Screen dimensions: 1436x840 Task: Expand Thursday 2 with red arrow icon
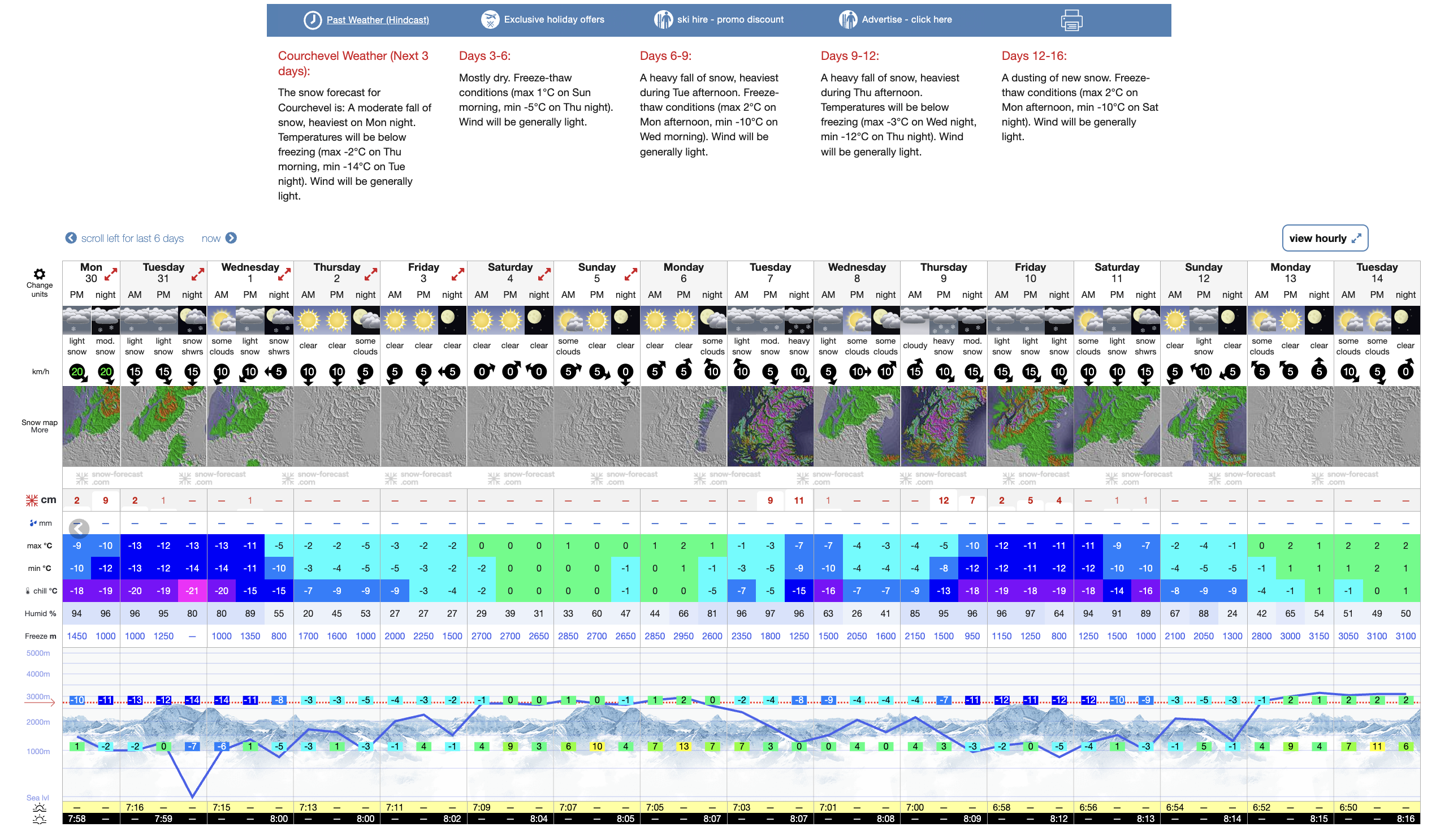pyautogui.click(x=371, y=274)
